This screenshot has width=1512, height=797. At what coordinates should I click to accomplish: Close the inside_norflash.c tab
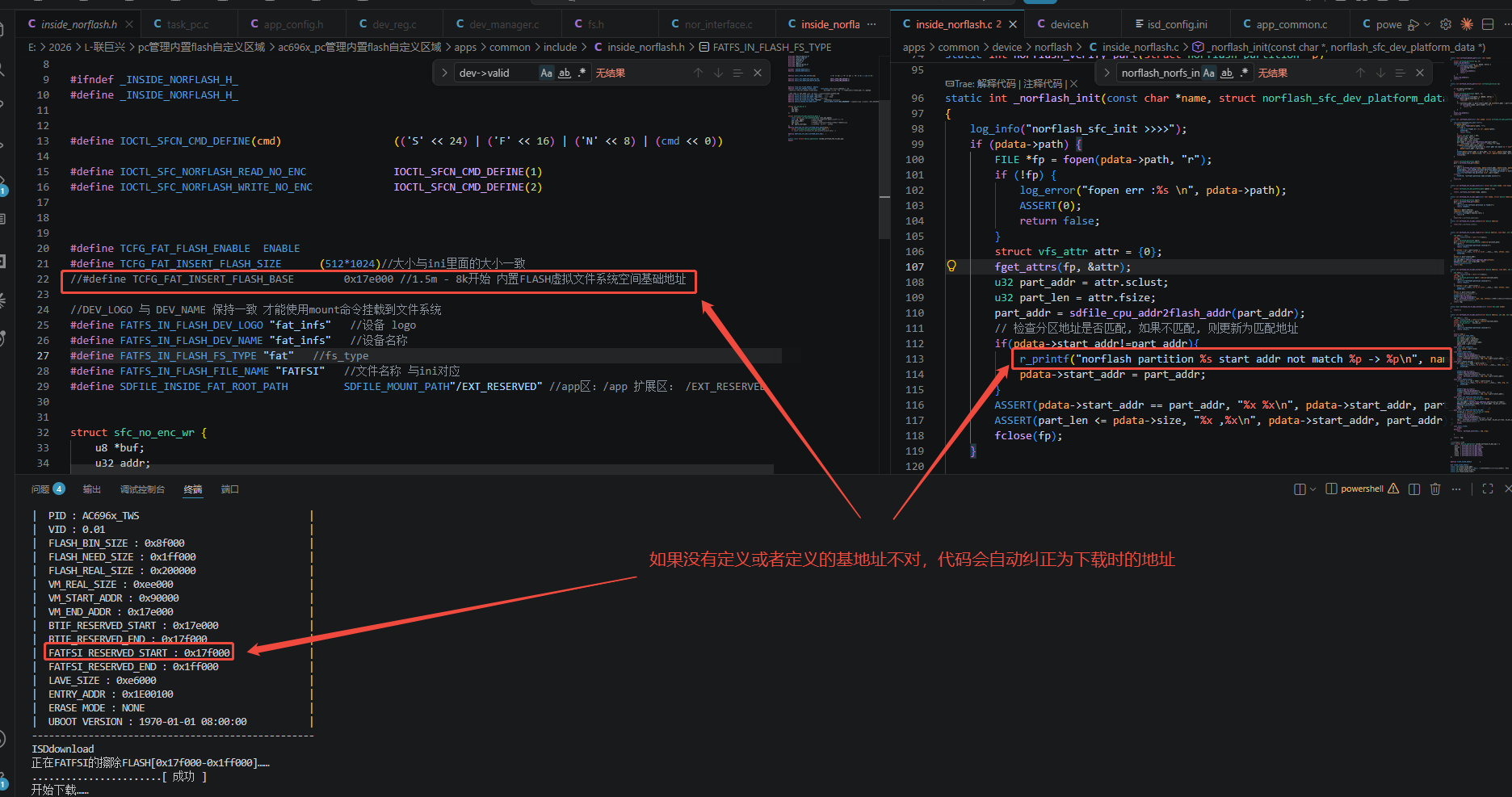pos(1013,24)
